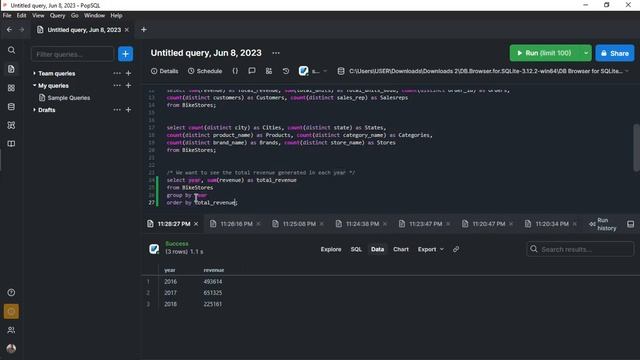Open the queries document icon in sidebar

11,69
